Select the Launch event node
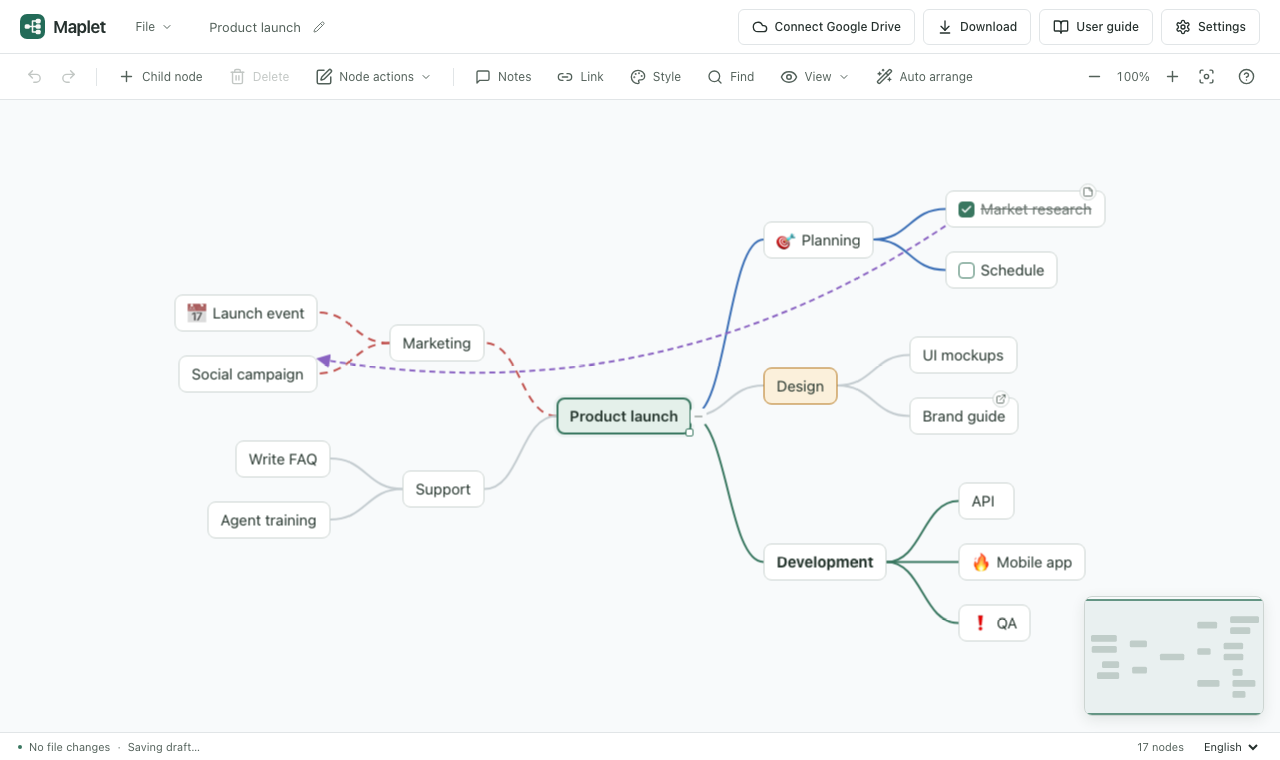Screen dimensions: 1280x760 tap(246, 313)
